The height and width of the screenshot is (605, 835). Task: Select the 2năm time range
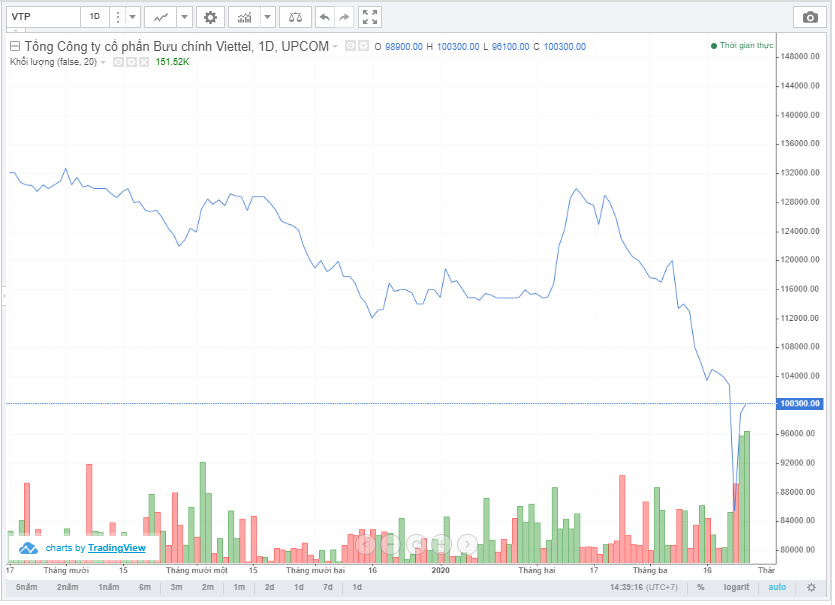(x=68, y=587)
